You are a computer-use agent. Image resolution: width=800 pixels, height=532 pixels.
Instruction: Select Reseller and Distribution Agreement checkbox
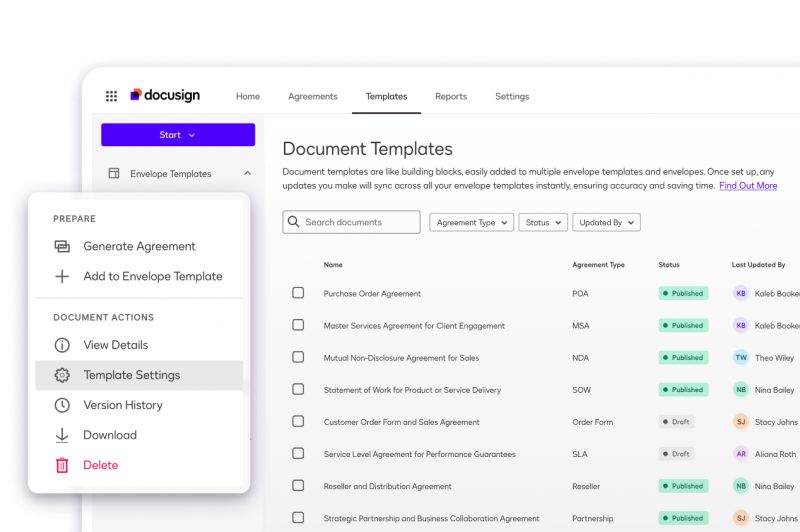[x=298, y=486]
